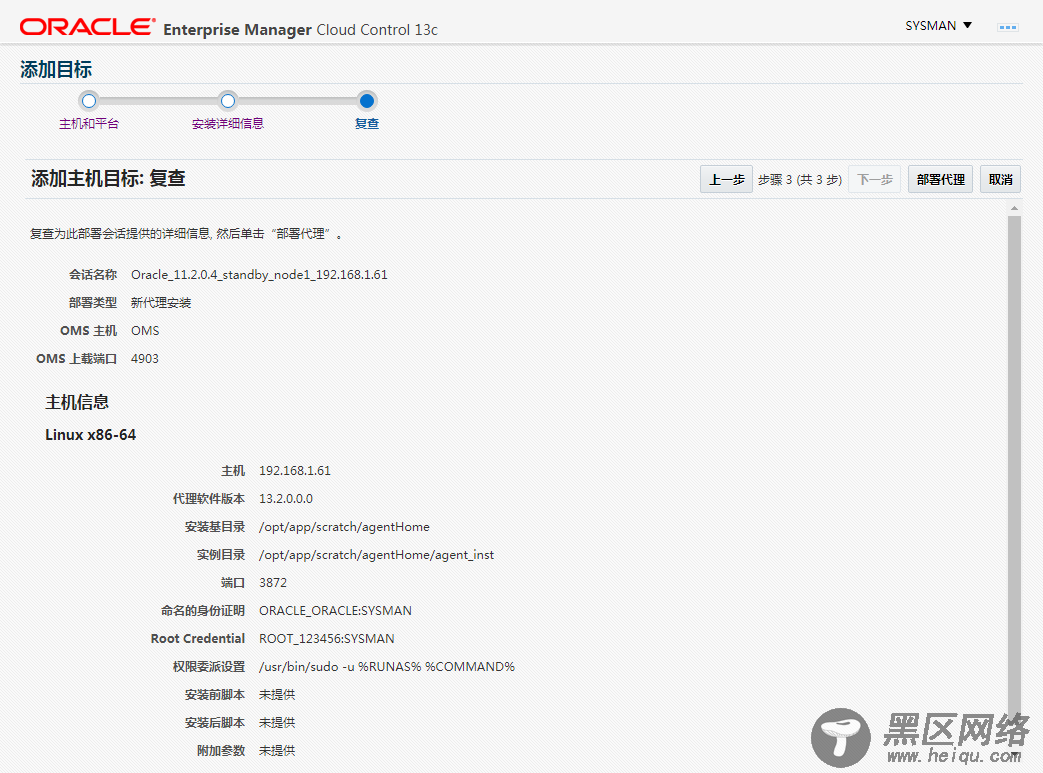Go to the 安装详细信息 step link
Screen dimensions: 1043x773
click(x=227, y=124)
